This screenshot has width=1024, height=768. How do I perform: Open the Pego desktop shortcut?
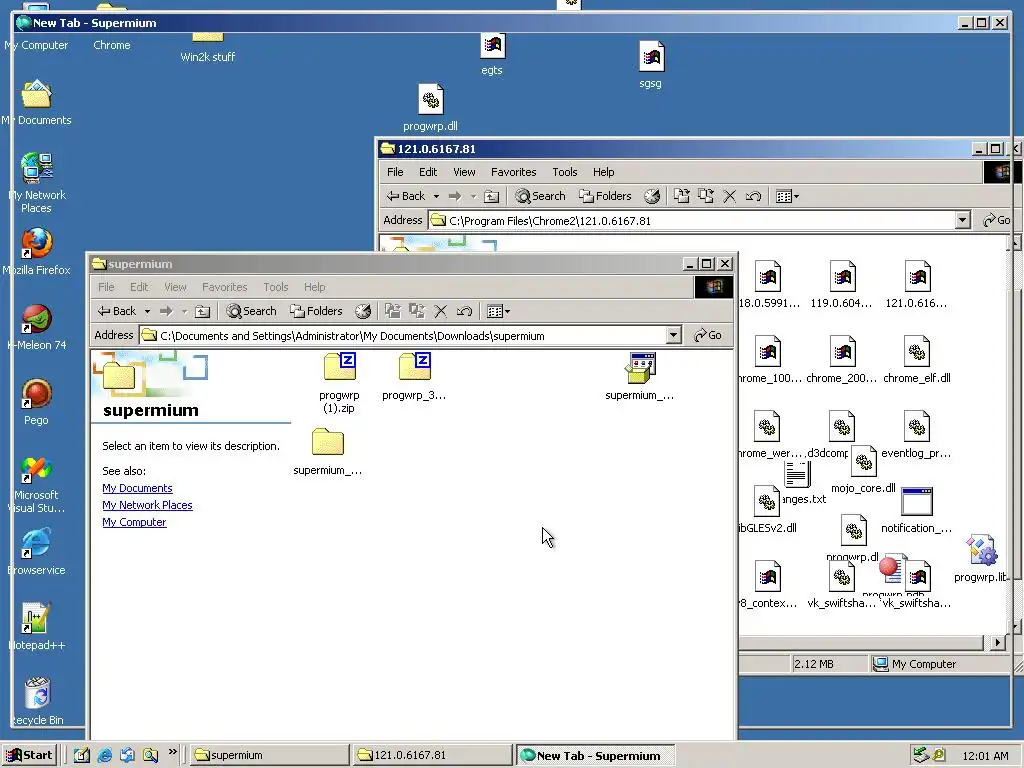[37, 402]
